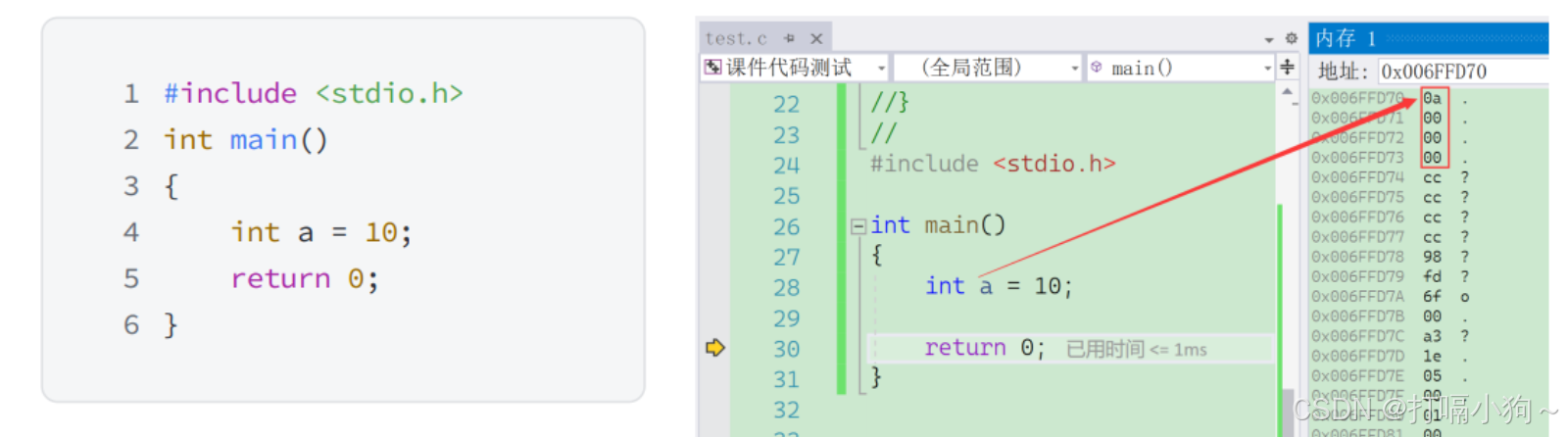Click the 'int a = 10;' code line
The image size is (1568, 437).
tap(999, 286)
